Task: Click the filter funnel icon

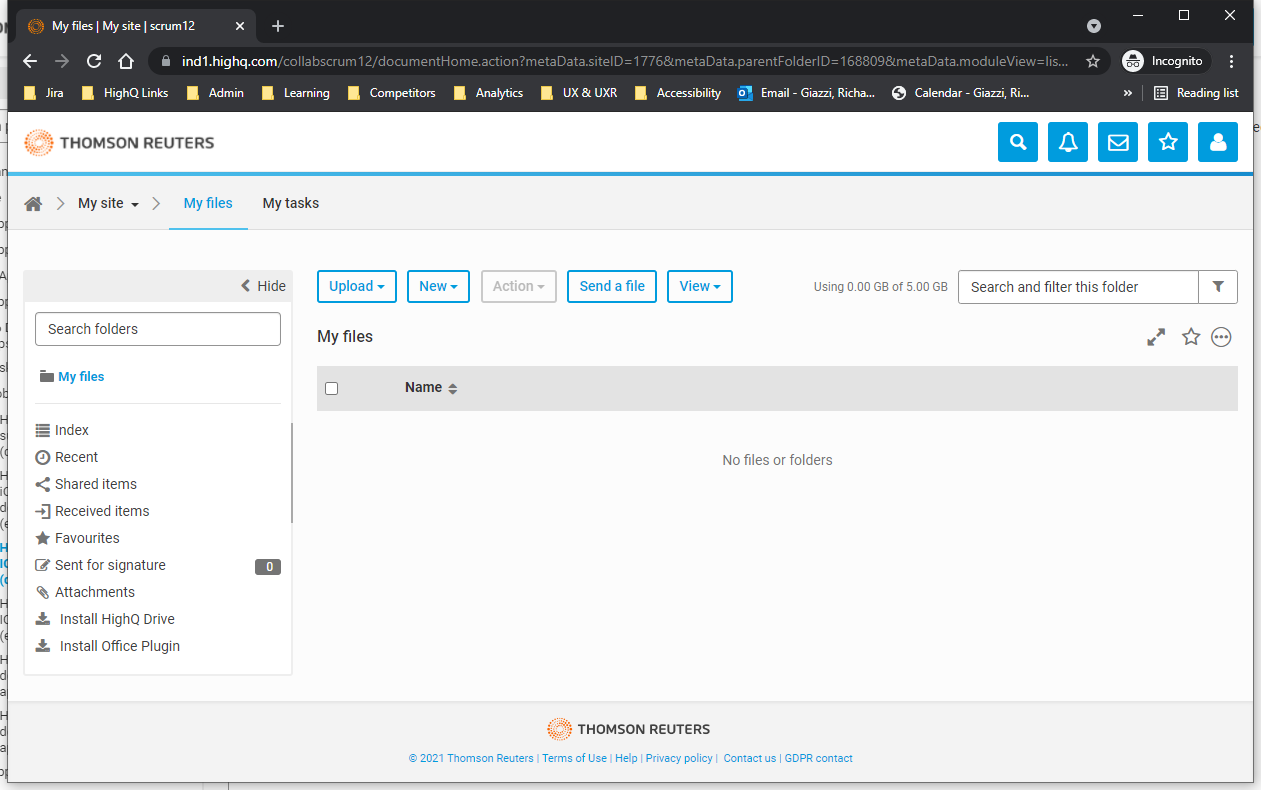Action: pyautogui.click(x=1218, y=287)
